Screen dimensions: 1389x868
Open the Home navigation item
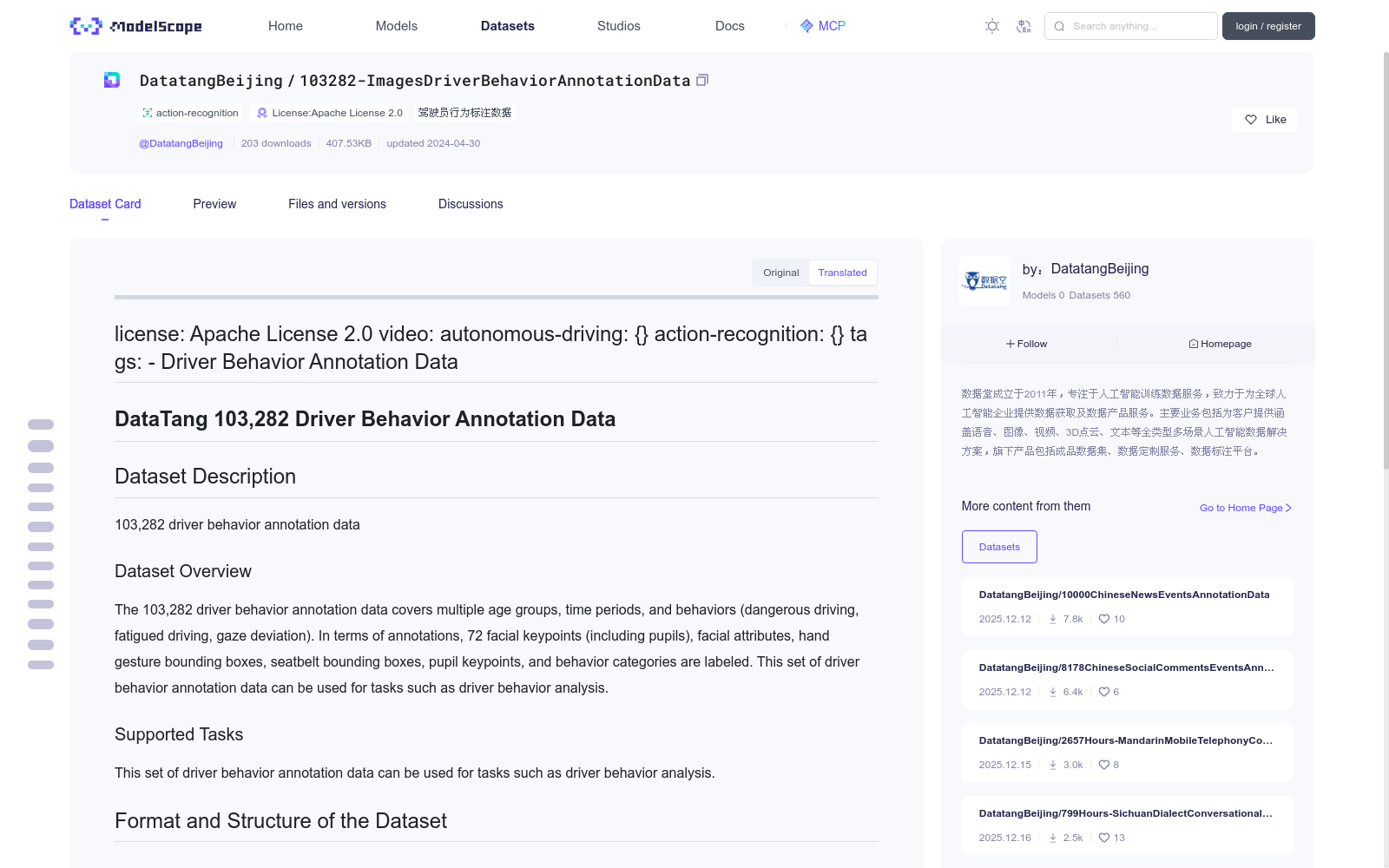(286, 26)
